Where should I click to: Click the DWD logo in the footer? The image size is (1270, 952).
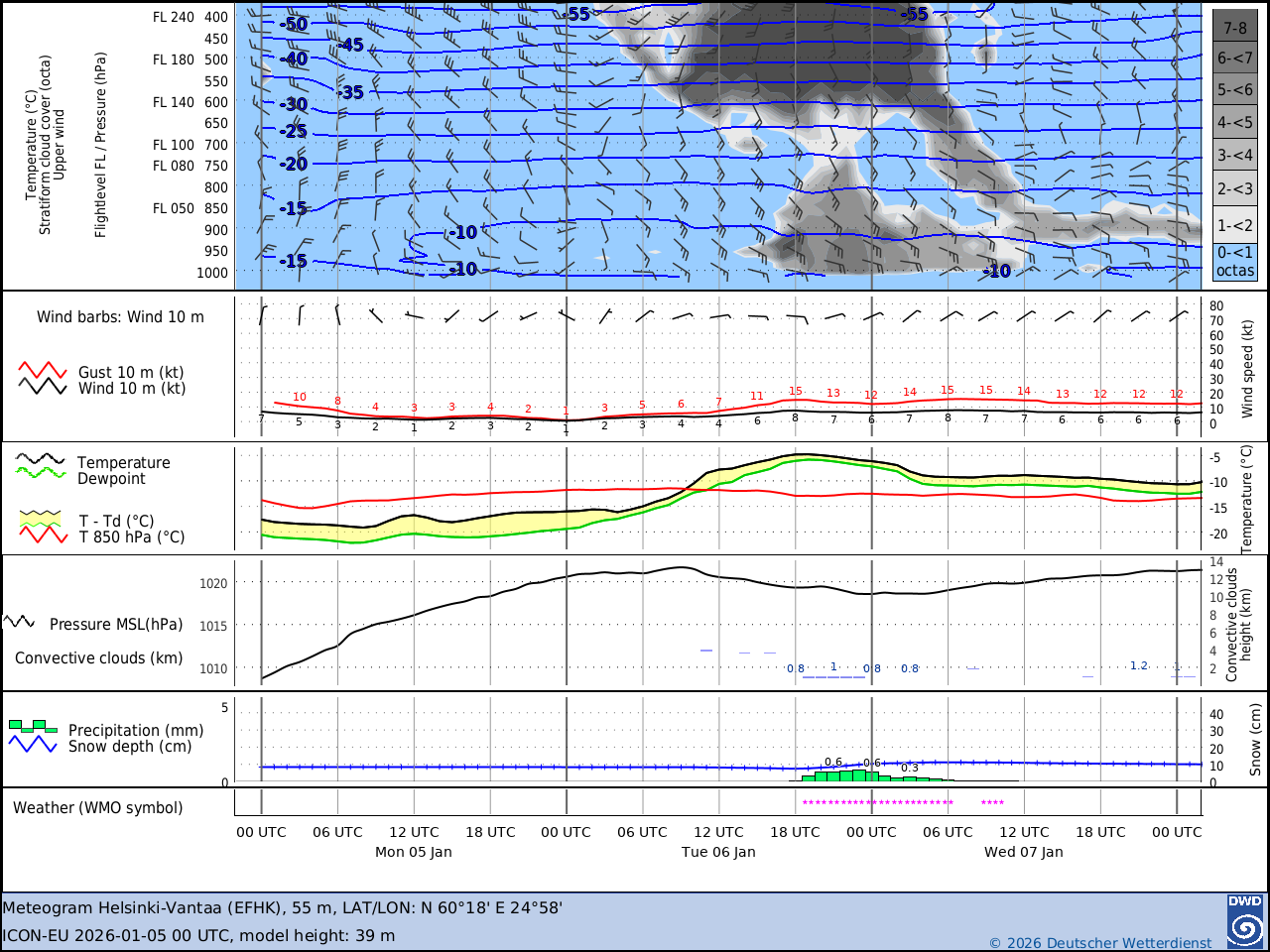pos(1245,921)
